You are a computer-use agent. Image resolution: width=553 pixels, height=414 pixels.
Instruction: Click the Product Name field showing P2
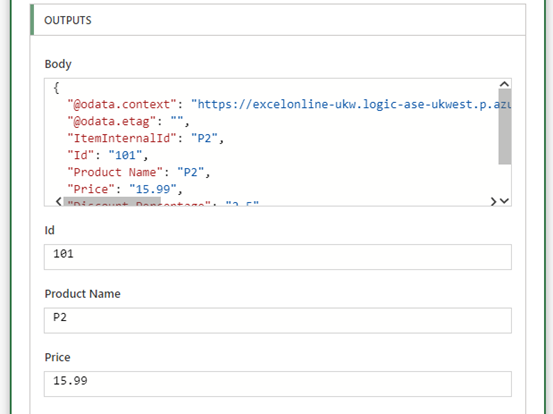click(x=278, y=321)
